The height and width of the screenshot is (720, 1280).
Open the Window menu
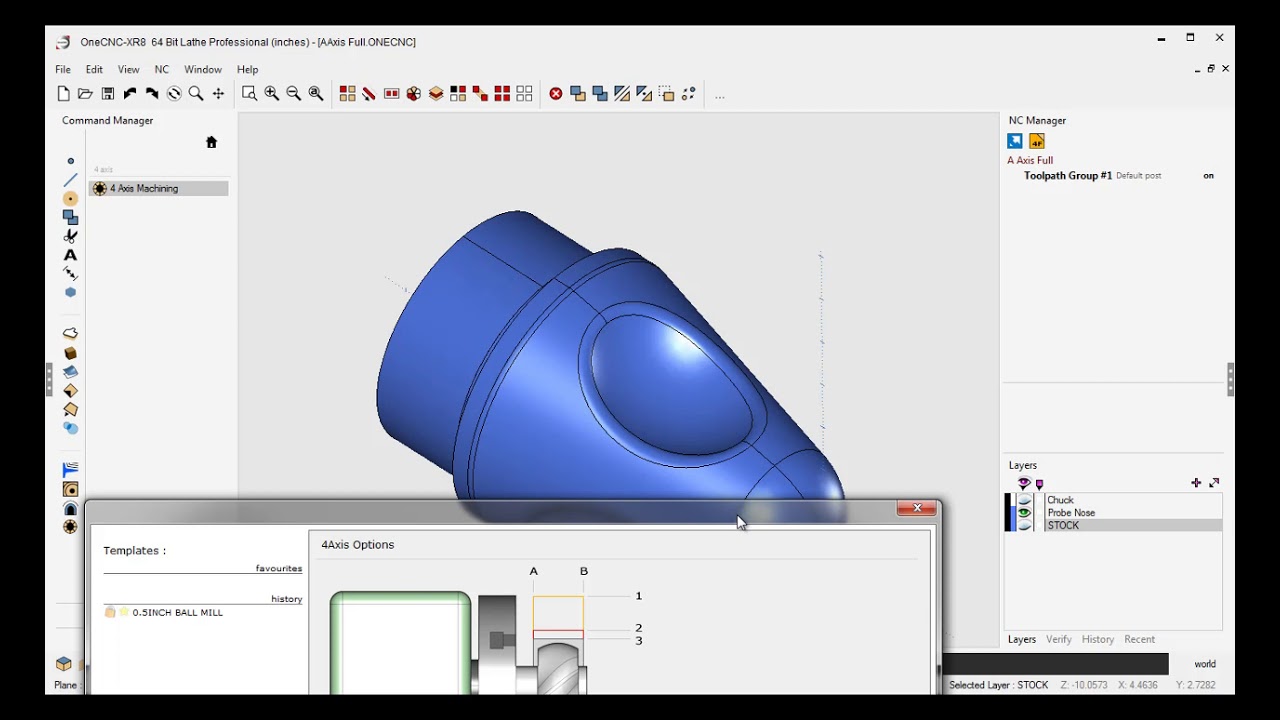(x=203, y=70)
